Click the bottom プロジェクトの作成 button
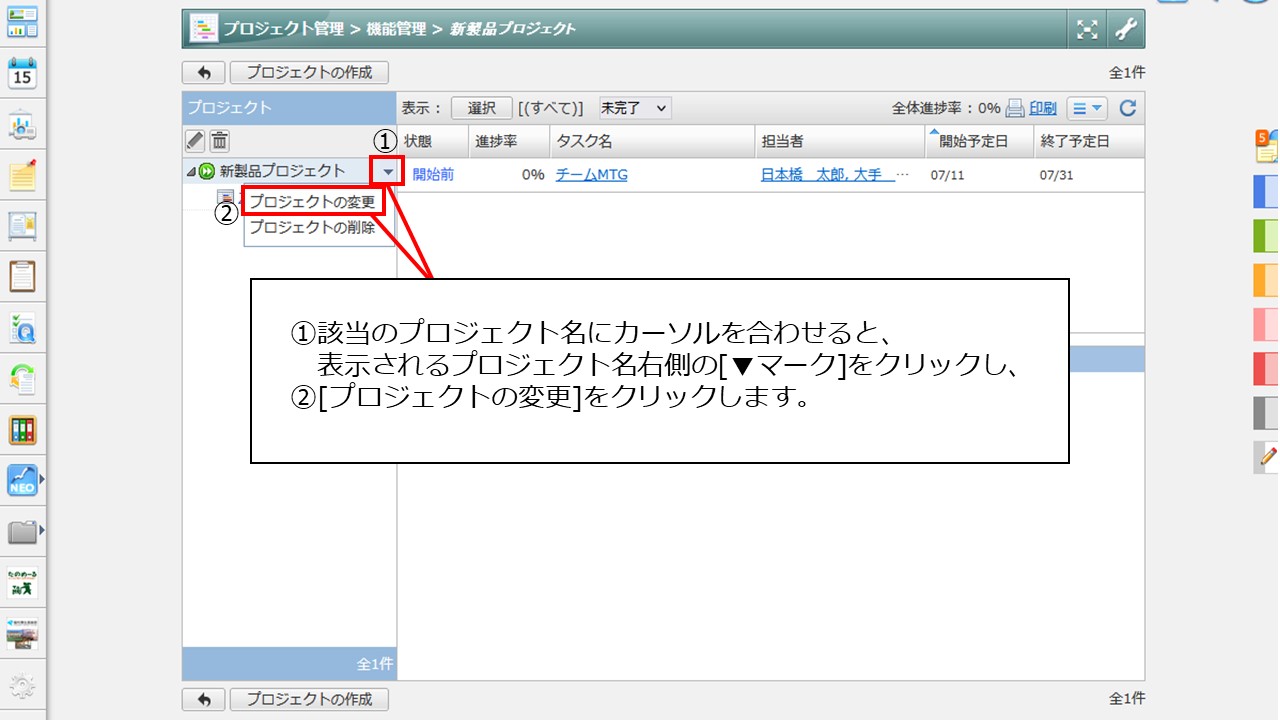The height and width of the screenshot is (720, 1280). pos(309,700)
